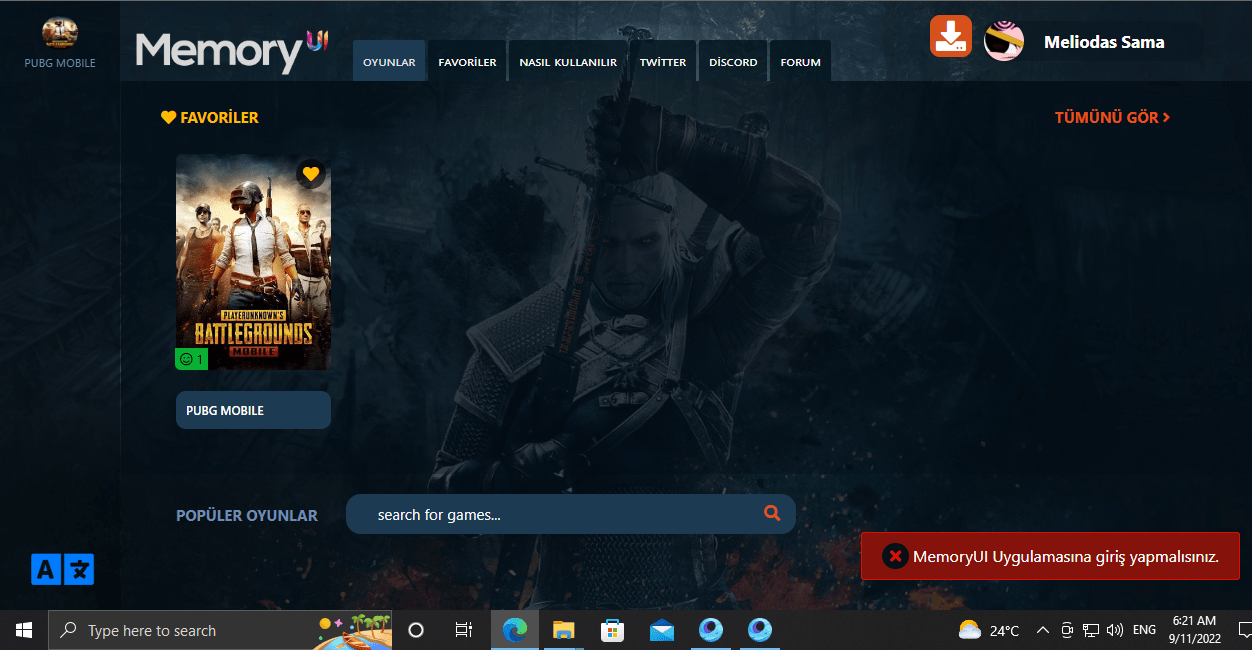Open the user profile avatar
Screen dimensions: 1252x650
(x=1004, y=42)
